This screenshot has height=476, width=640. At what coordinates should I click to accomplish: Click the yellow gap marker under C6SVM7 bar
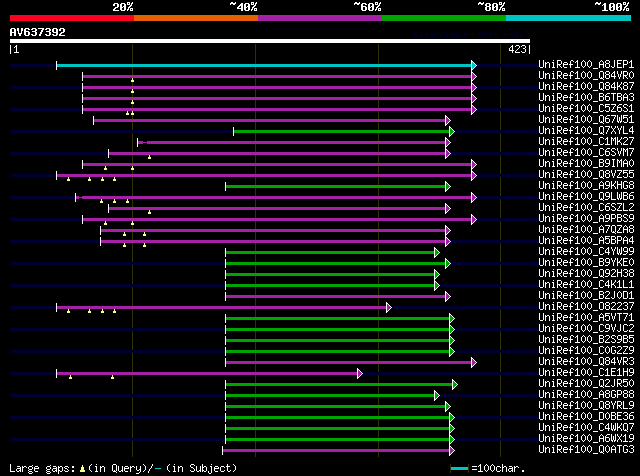(x=149, y=157)
